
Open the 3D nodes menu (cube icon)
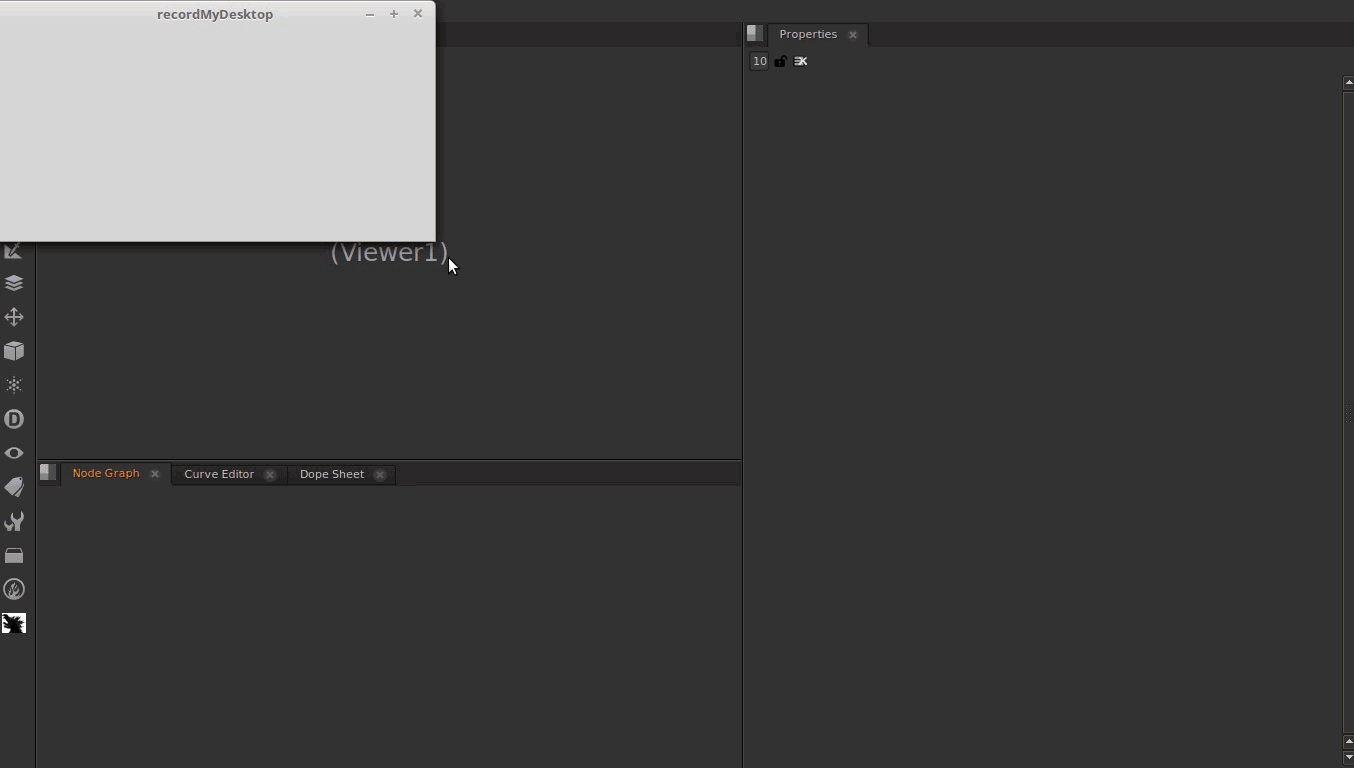[x=14, y=351]
